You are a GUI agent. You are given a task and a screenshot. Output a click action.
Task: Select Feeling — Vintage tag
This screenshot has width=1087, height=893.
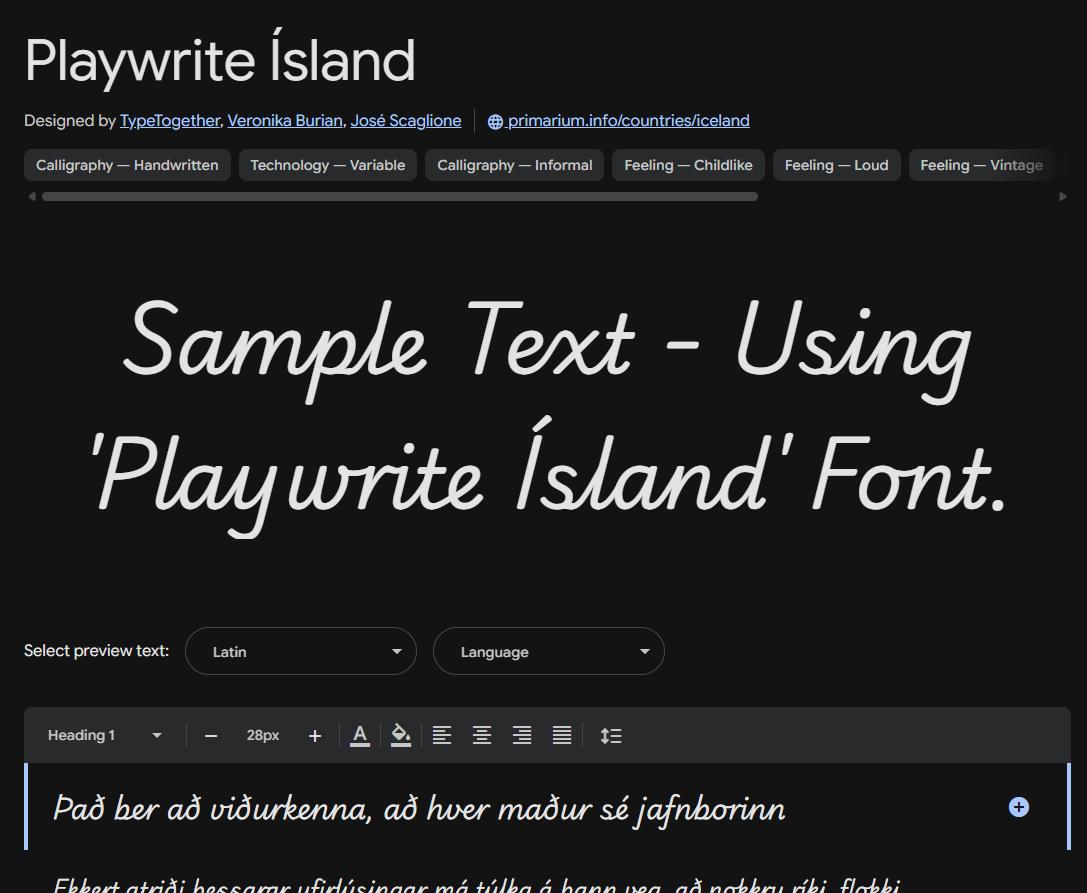click(982, 165)
